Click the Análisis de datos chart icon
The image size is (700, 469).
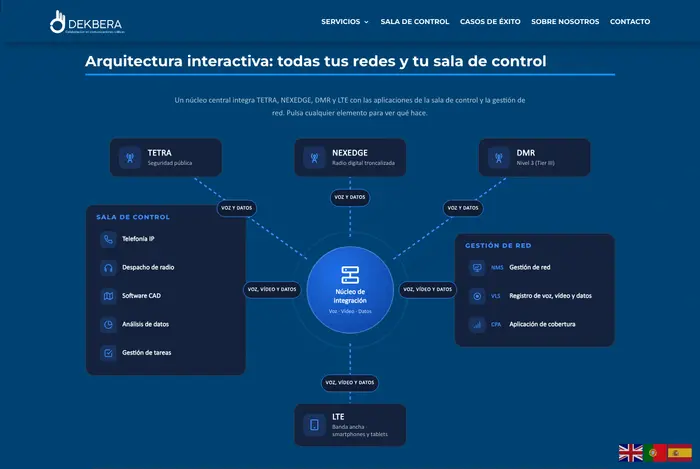[108, 324]
